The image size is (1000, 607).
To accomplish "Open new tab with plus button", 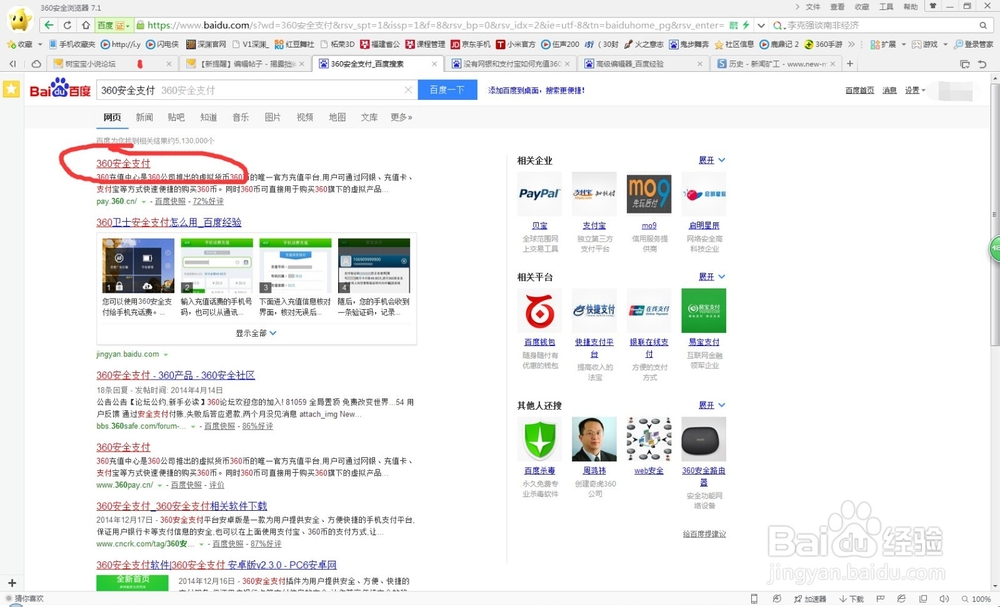I will click(849, 64).
